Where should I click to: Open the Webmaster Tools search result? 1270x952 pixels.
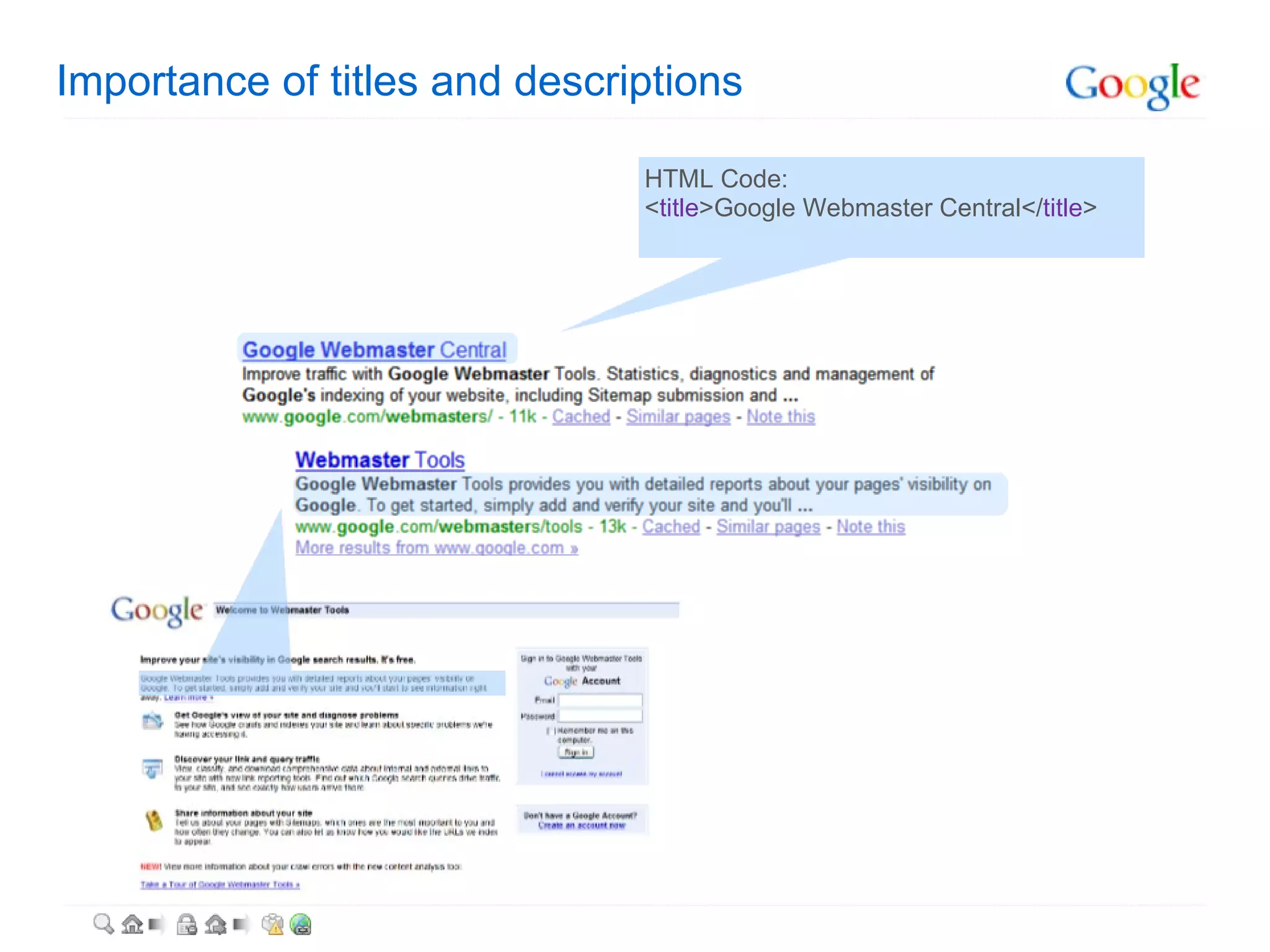pyautogui.click(x=380, y=460)
